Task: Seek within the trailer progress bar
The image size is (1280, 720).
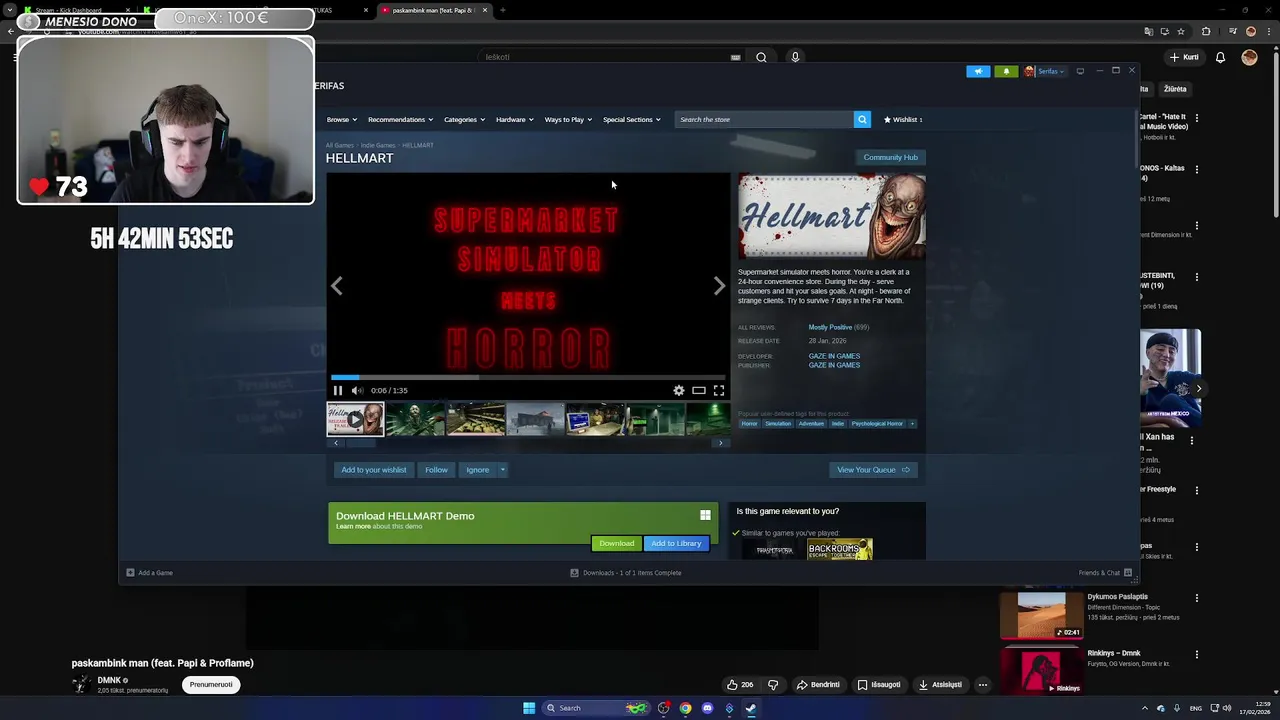Action: 528,378
